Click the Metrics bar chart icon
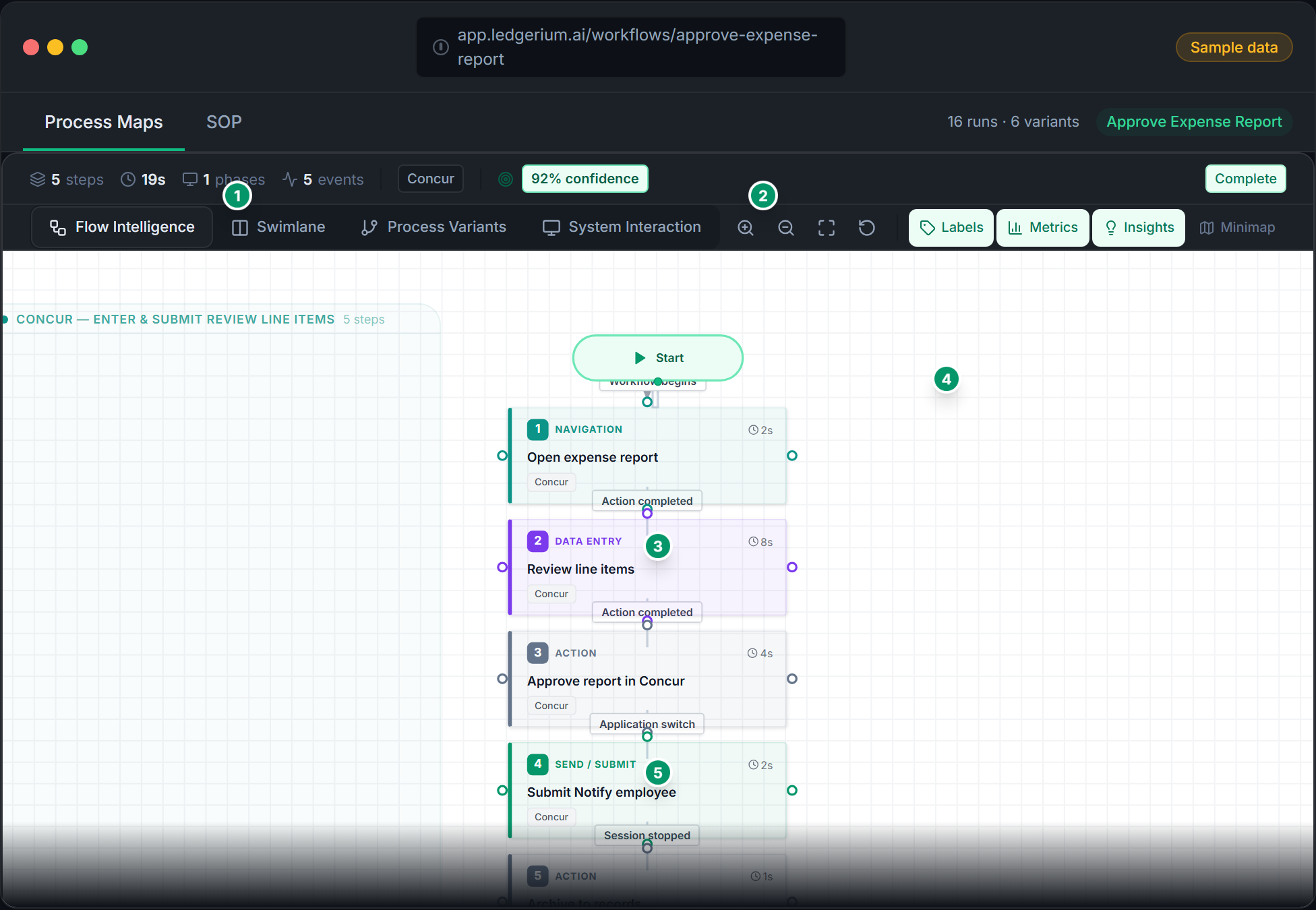This screenshot has height=910, width=1316. coord(1015,228)
